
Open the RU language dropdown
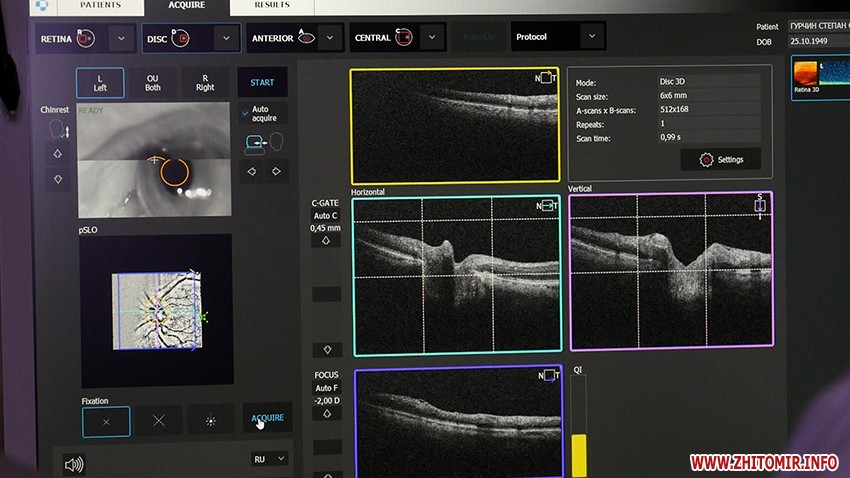269,458
